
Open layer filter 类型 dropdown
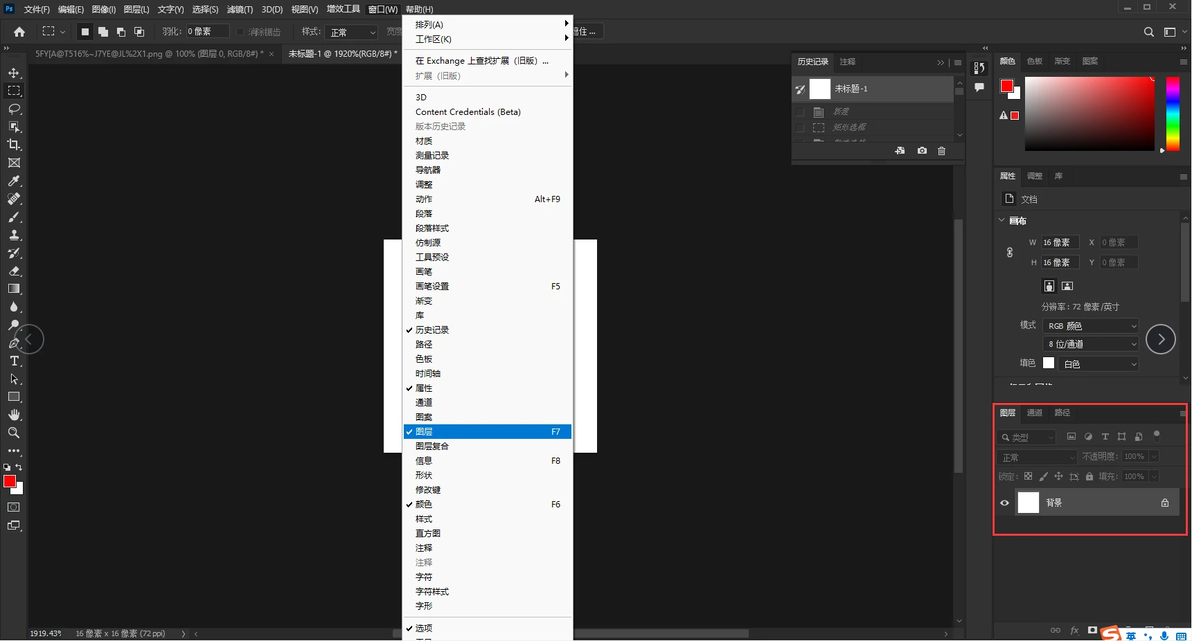click(x=1027, y=437)
